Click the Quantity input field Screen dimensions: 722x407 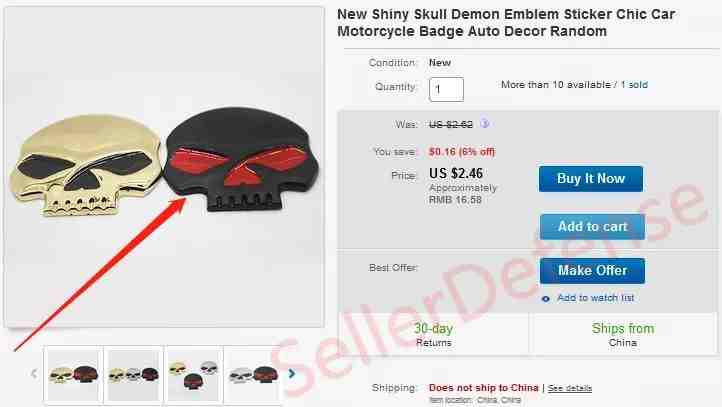click(x=446, y=89)
